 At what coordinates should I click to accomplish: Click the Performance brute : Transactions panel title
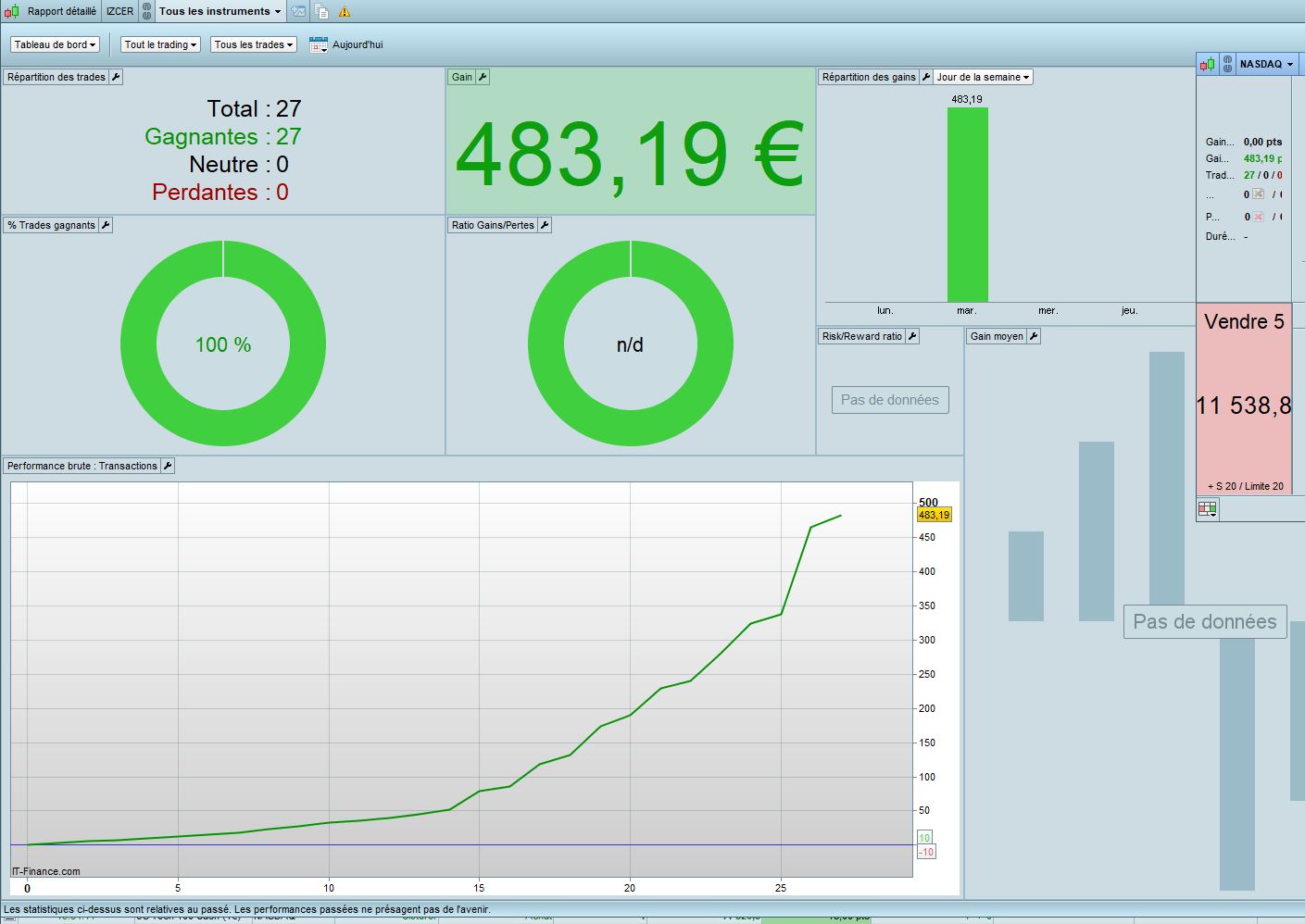82,466
